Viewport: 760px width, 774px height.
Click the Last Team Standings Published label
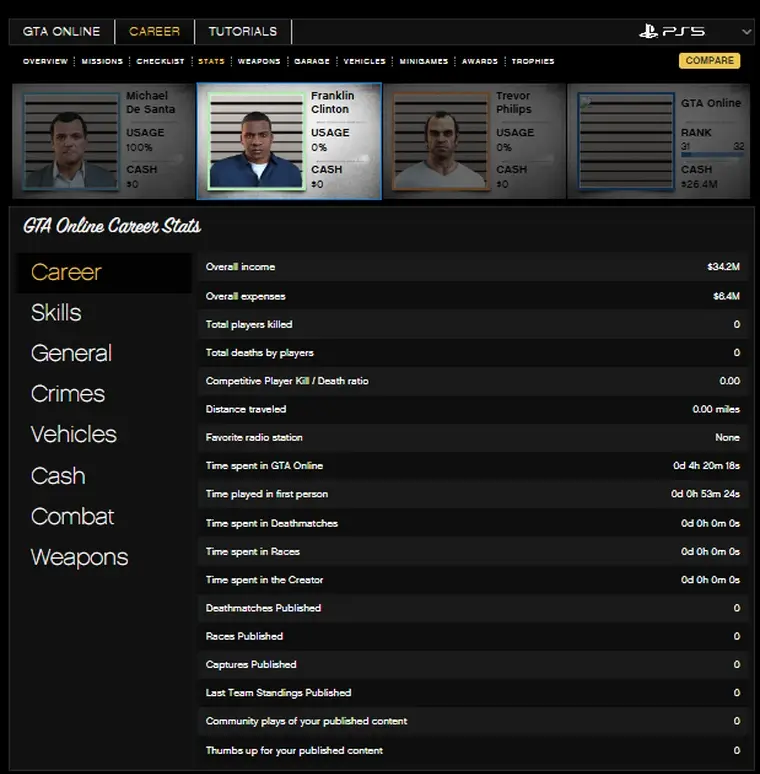point(278,693)
